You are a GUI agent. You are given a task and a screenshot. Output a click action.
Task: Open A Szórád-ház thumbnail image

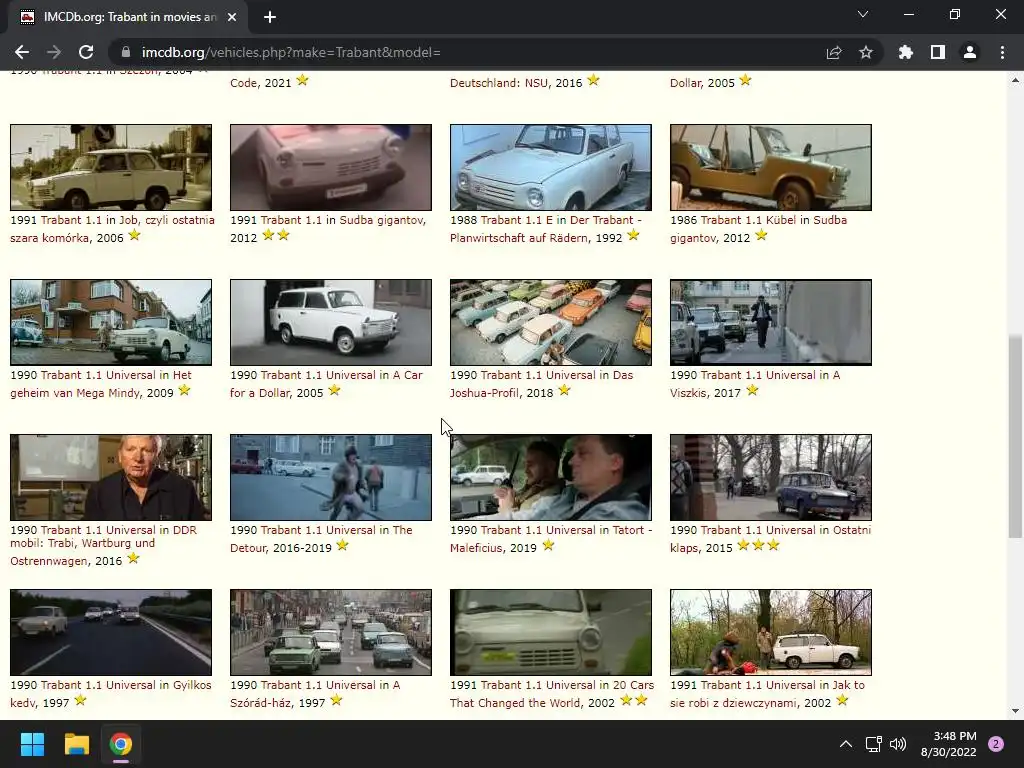(x=330, y=632)
